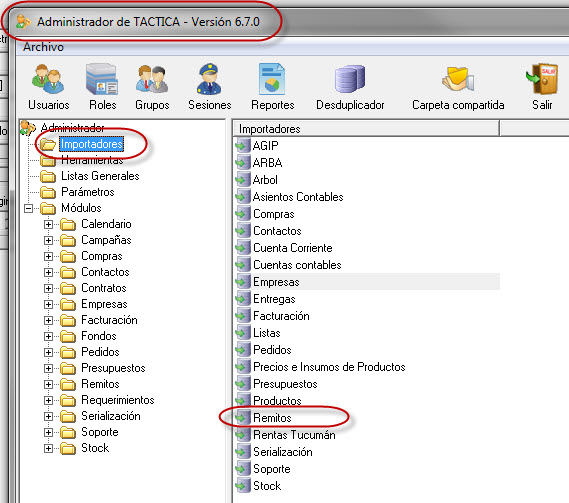Select the Administrador root node
The image size is (569, 503).
[x=72, y=128]
